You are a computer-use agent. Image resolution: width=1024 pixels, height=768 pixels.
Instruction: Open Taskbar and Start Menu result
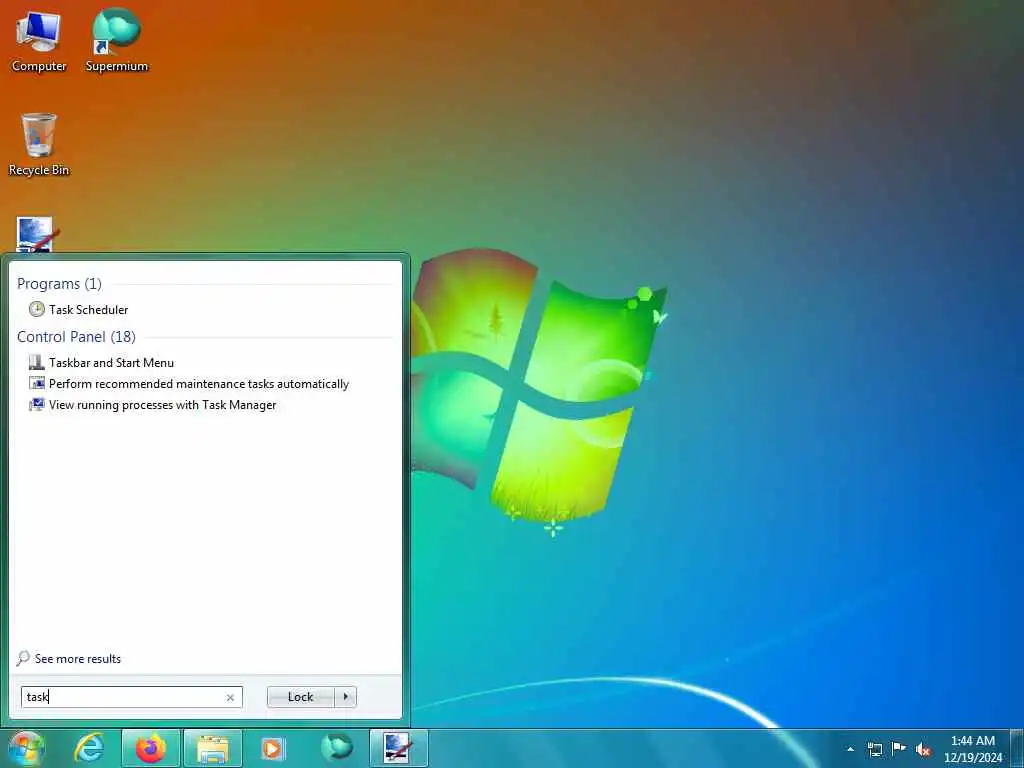[111, 362]
